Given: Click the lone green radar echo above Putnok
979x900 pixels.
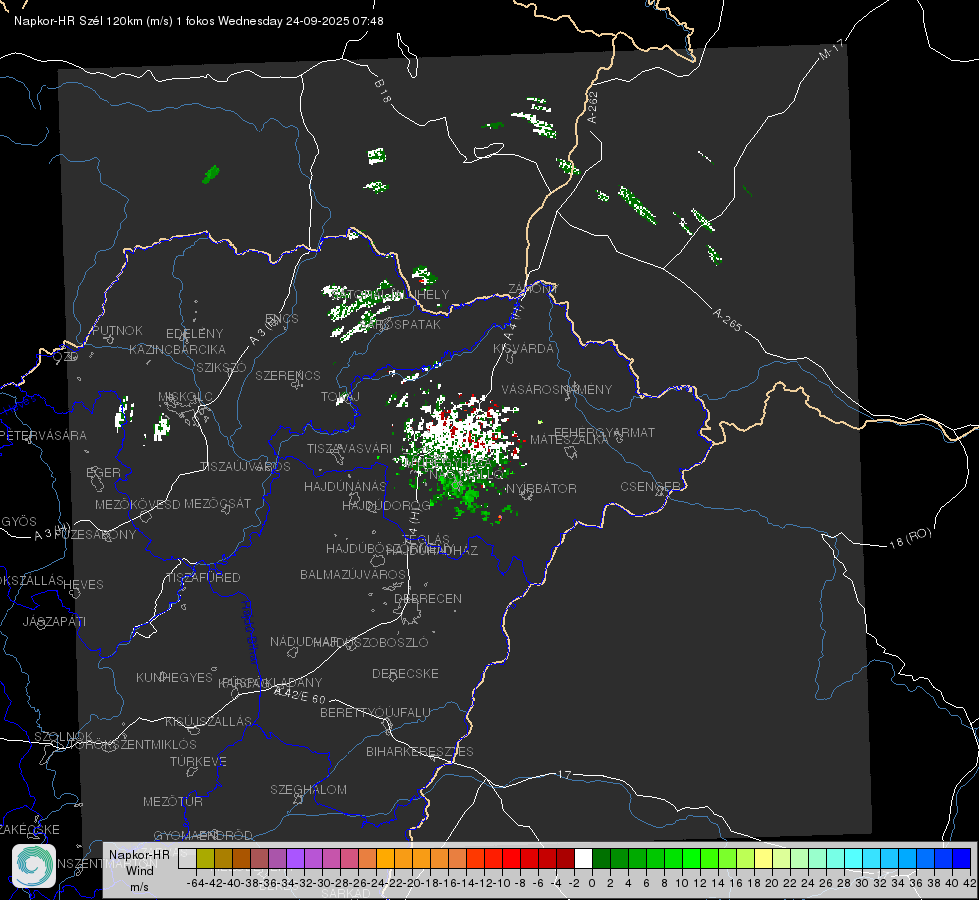Looking at the screenshot, I should 211,174.
